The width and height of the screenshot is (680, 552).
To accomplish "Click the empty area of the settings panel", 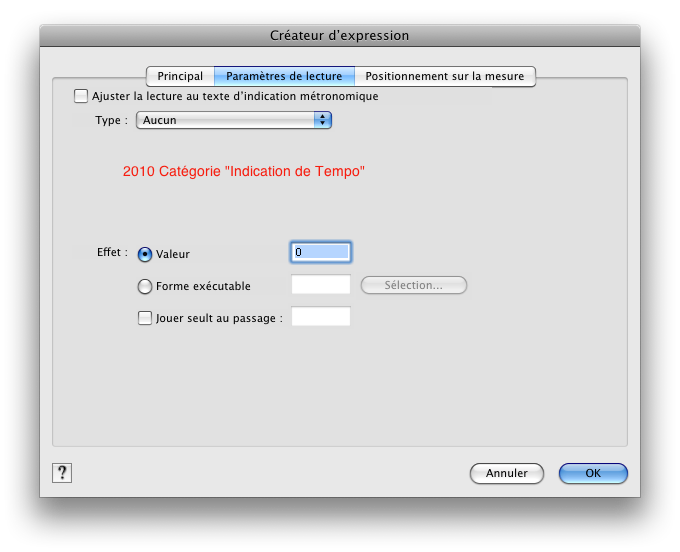I will (x=340, y=390).
